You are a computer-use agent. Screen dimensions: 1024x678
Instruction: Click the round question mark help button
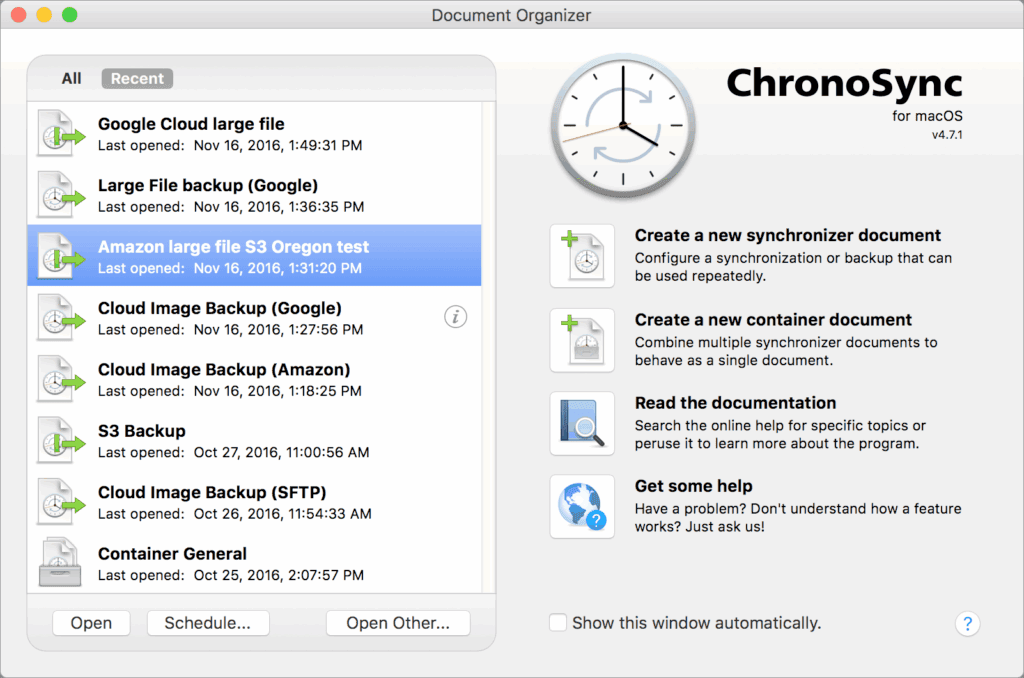tap(967, 624)
